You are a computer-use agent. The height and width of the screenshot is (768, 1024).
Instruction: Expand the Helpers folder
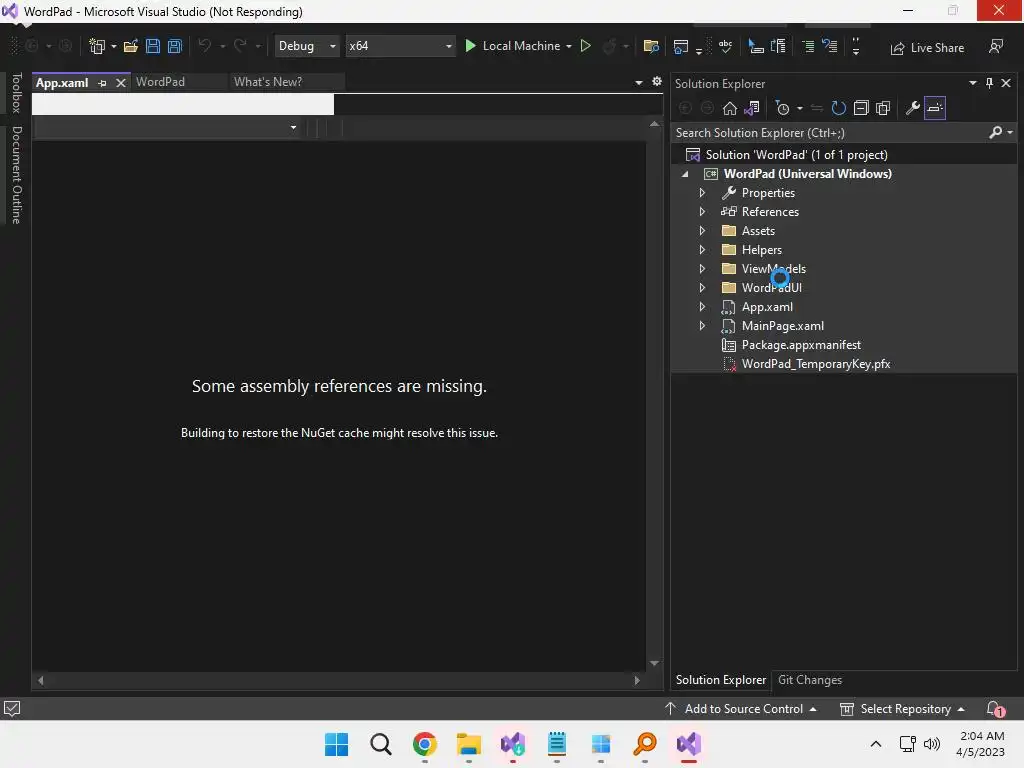pyautogui.click(x=702, y=249)
